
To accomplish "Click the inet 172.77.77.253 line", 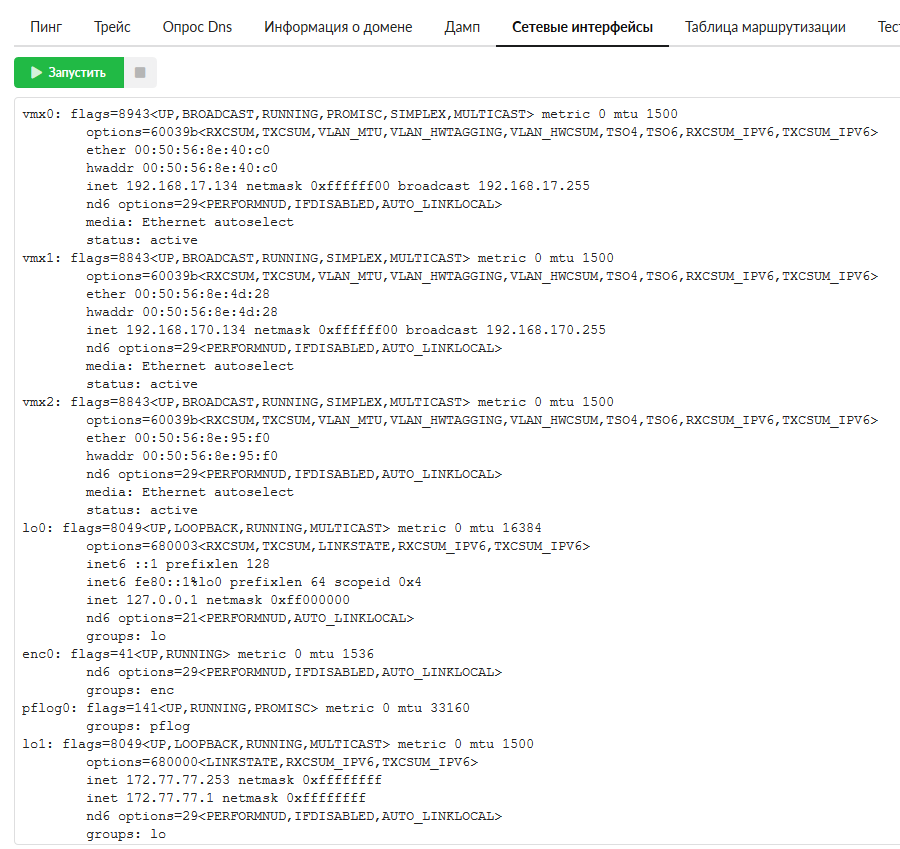I will pyautogui.click(x=234, y=780).
